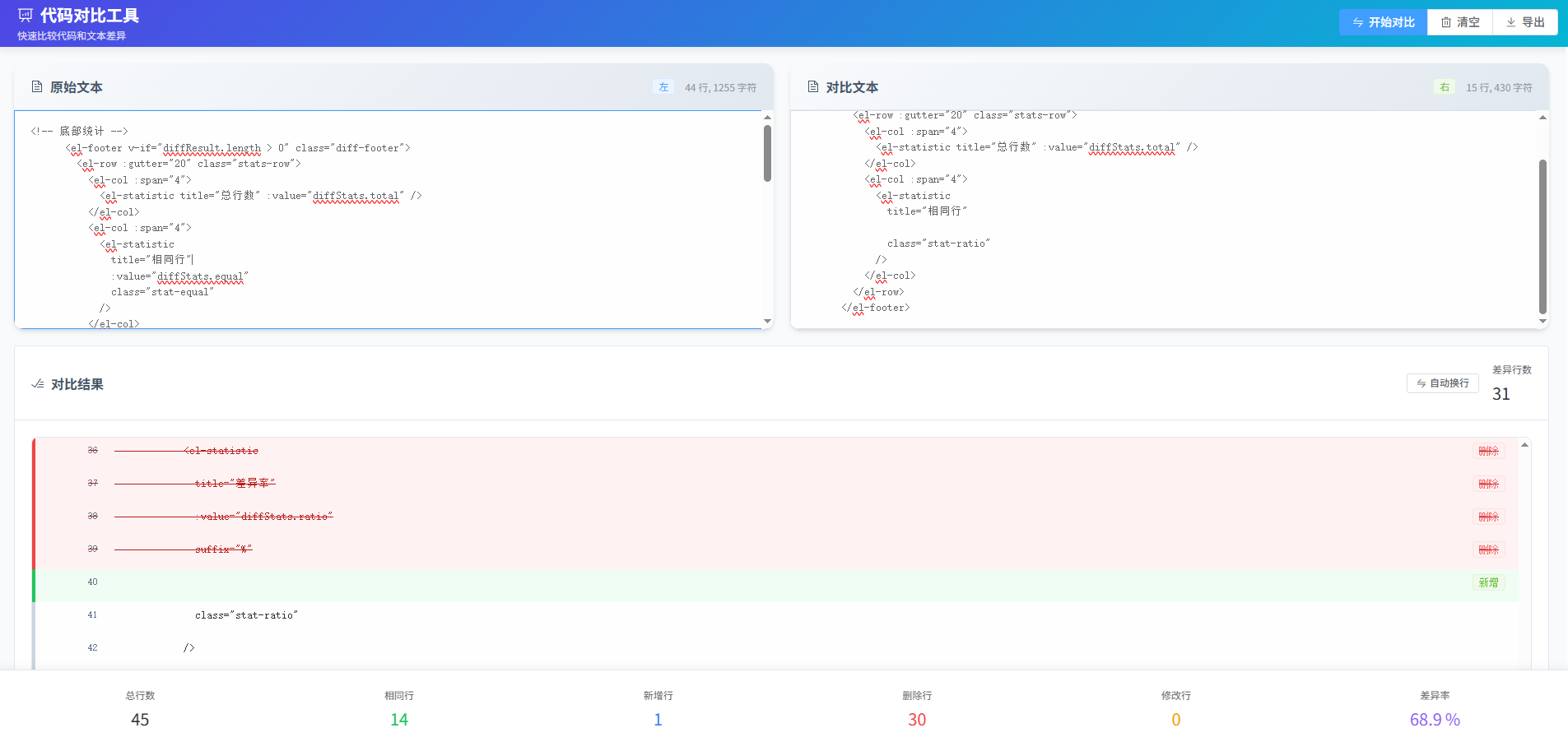Click the scrollbar thumb of compare text editor

tap(1542, 236)
